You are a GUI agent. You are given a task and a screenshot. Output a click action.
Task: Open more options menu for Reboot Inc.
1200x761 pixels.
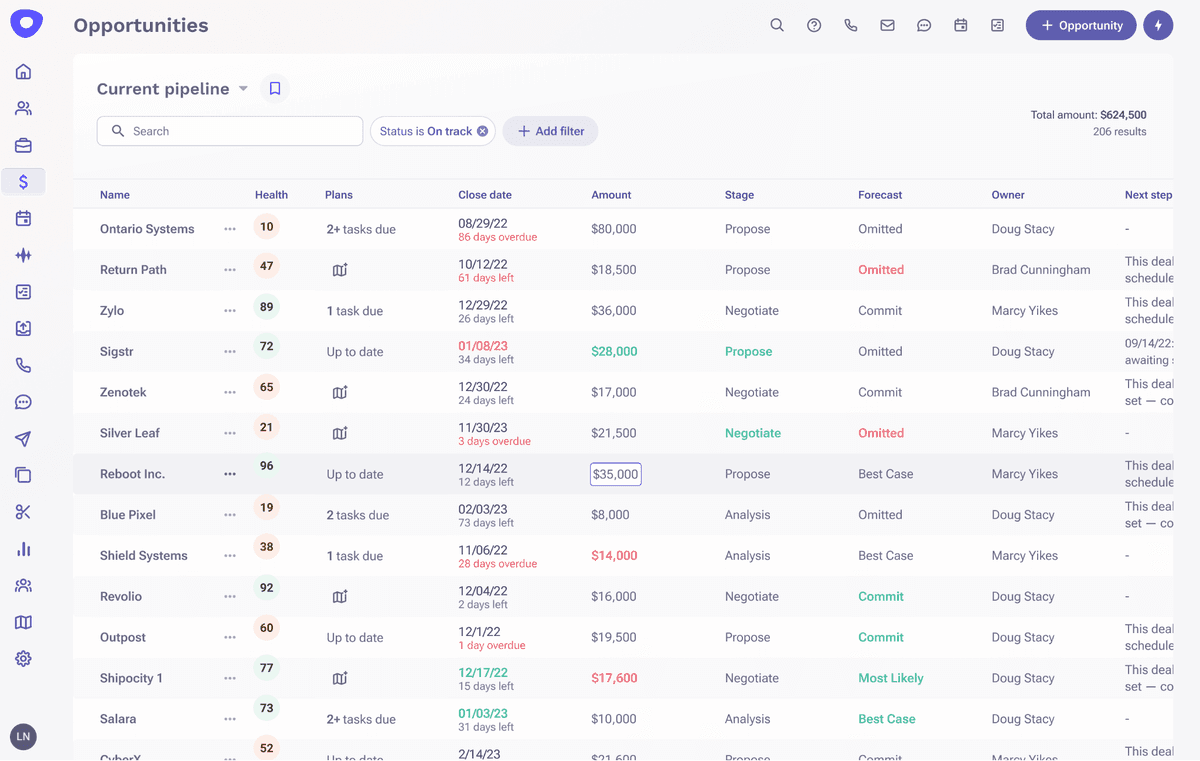(230, 474)
